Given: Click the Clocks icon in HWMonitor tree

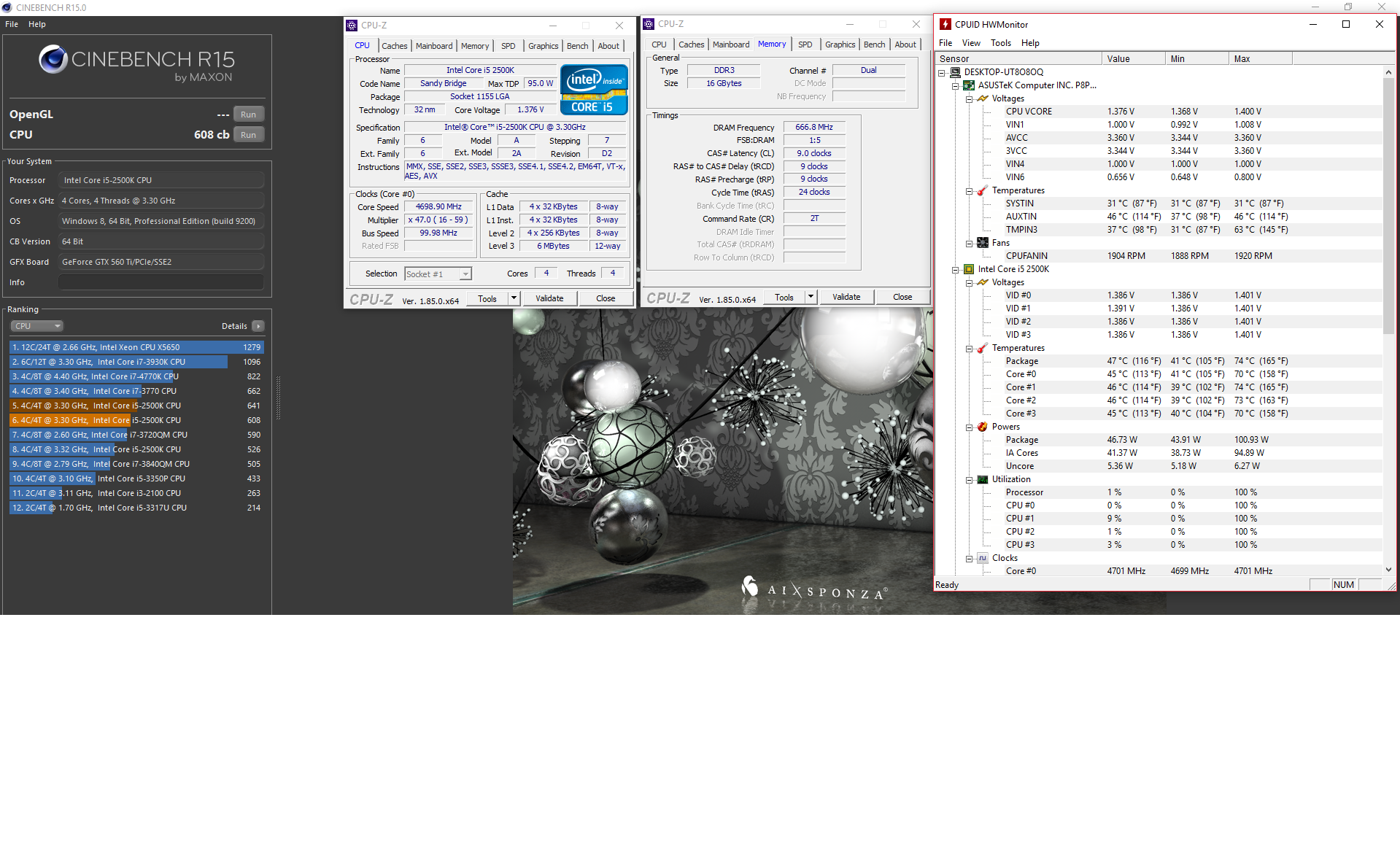Looking at the screenshot, I should (x=983, y=558).
